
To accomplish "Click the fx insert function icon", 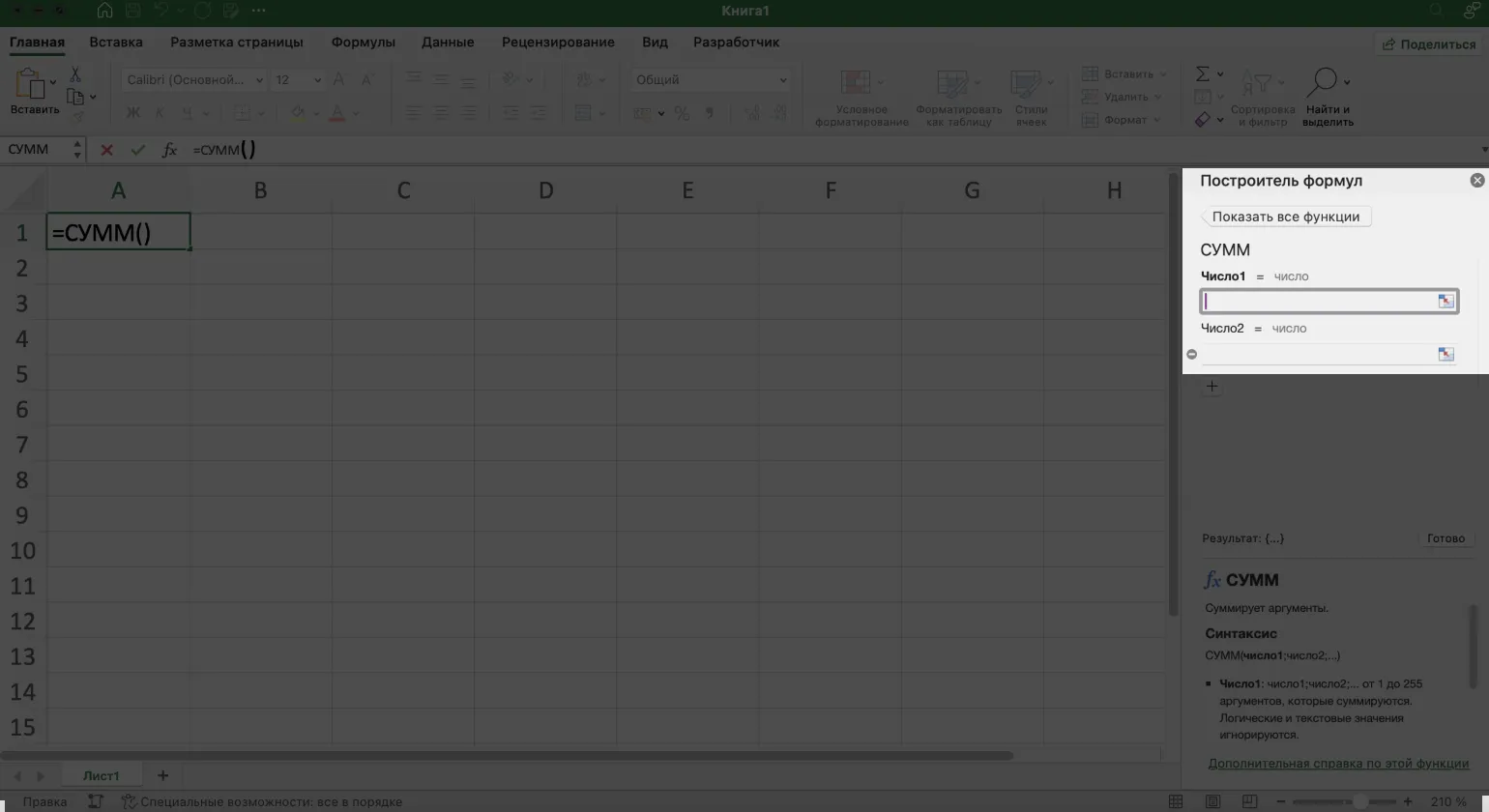I will (169, 150).
